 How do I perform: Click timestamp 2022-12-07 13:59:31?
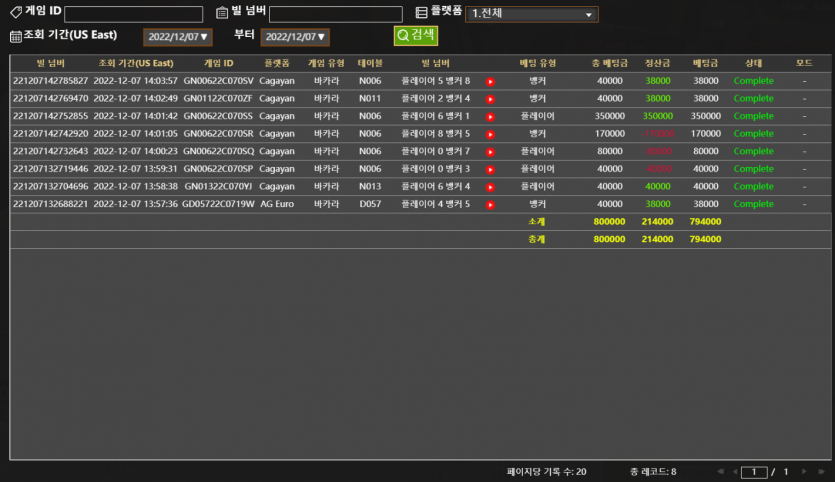click(x=136, y=169)
